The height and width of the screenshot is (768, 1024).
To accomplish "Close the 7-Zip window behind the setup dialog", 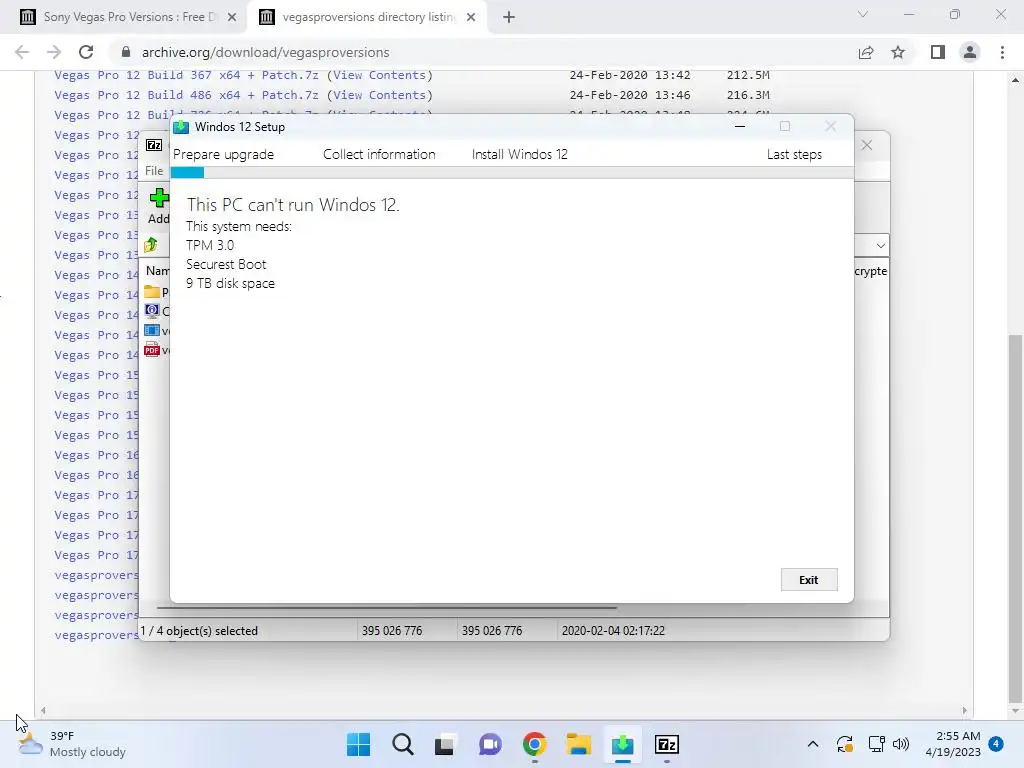I will click(x=867, y=145).
